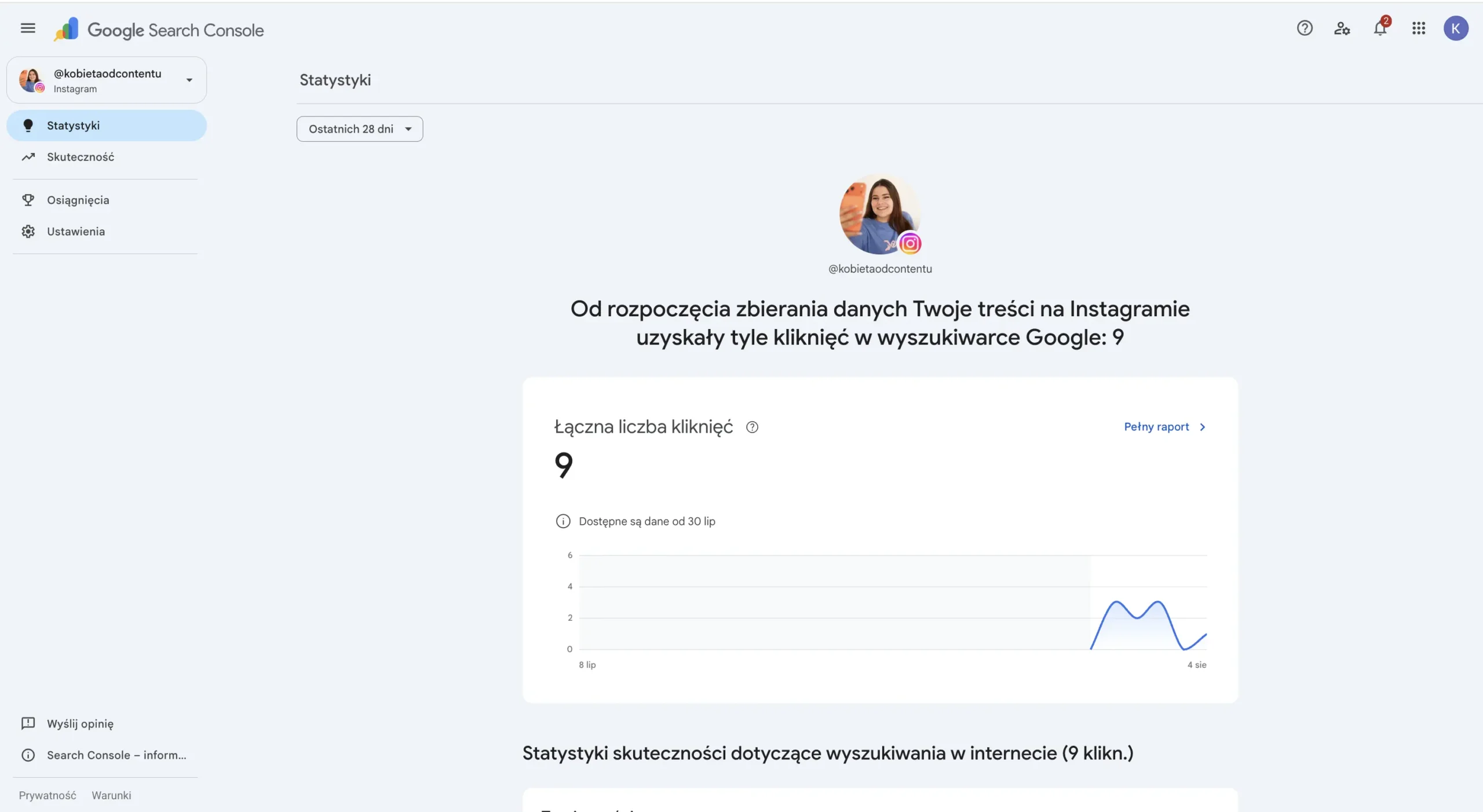Click the Dostępne są dane od 30 lip note
Viewport: 1483px width, 812px height.
646,522
